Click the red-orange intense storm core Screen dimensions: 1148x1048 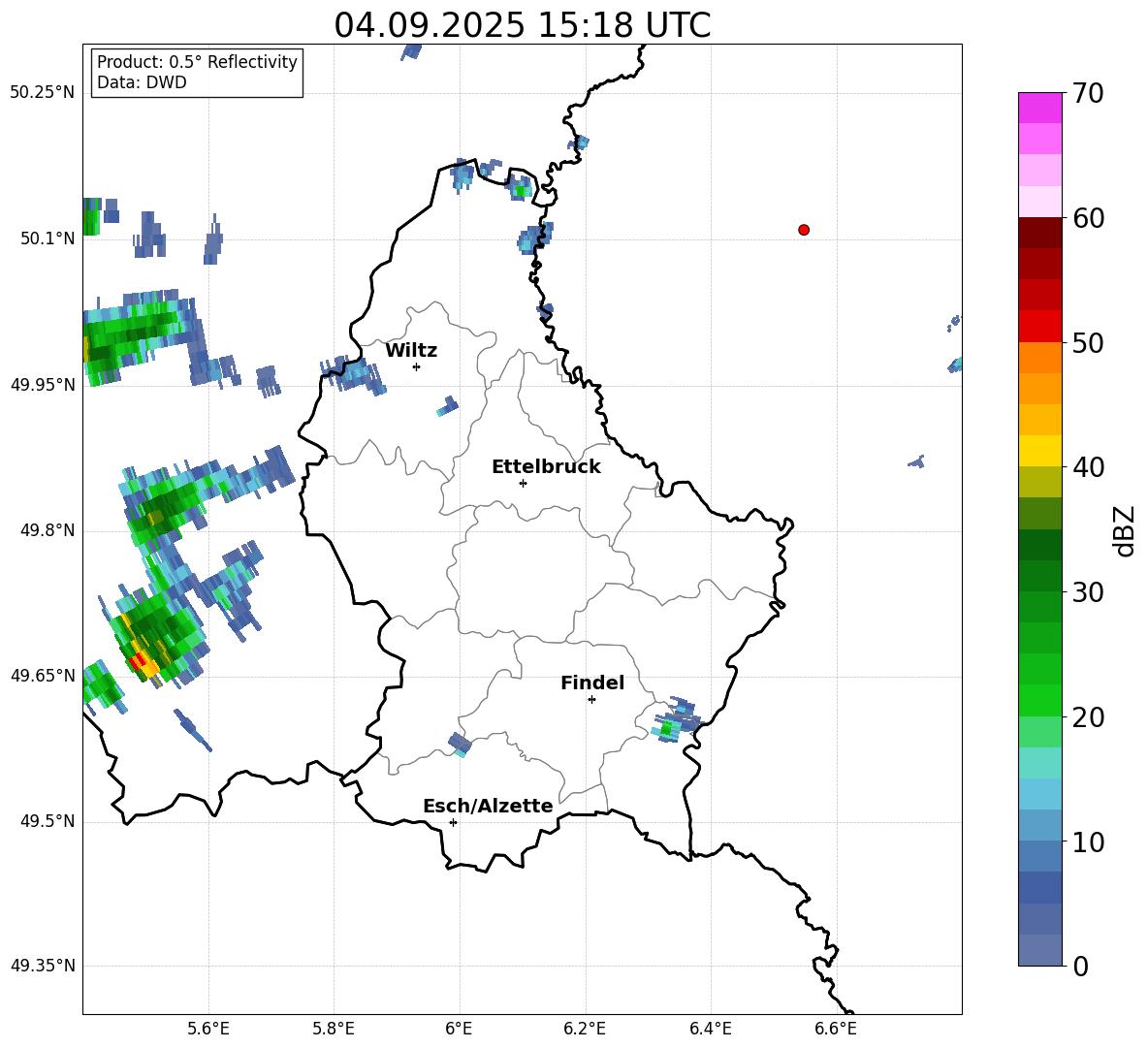point(142,663)
